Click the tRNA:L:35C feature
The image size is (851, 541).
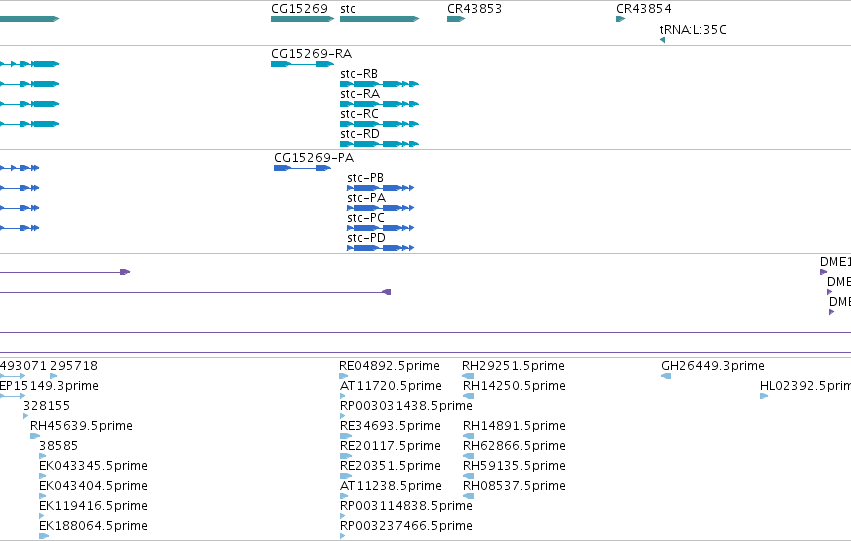point(663,40)
